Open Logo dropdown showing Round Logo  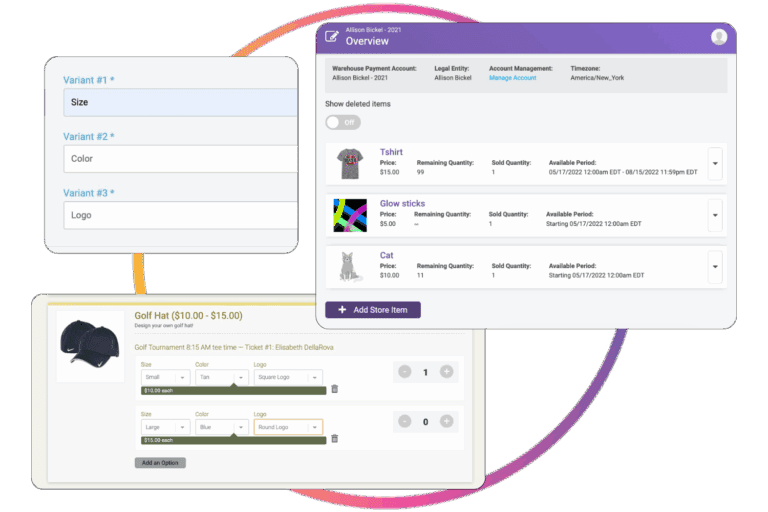coord(287,426)
